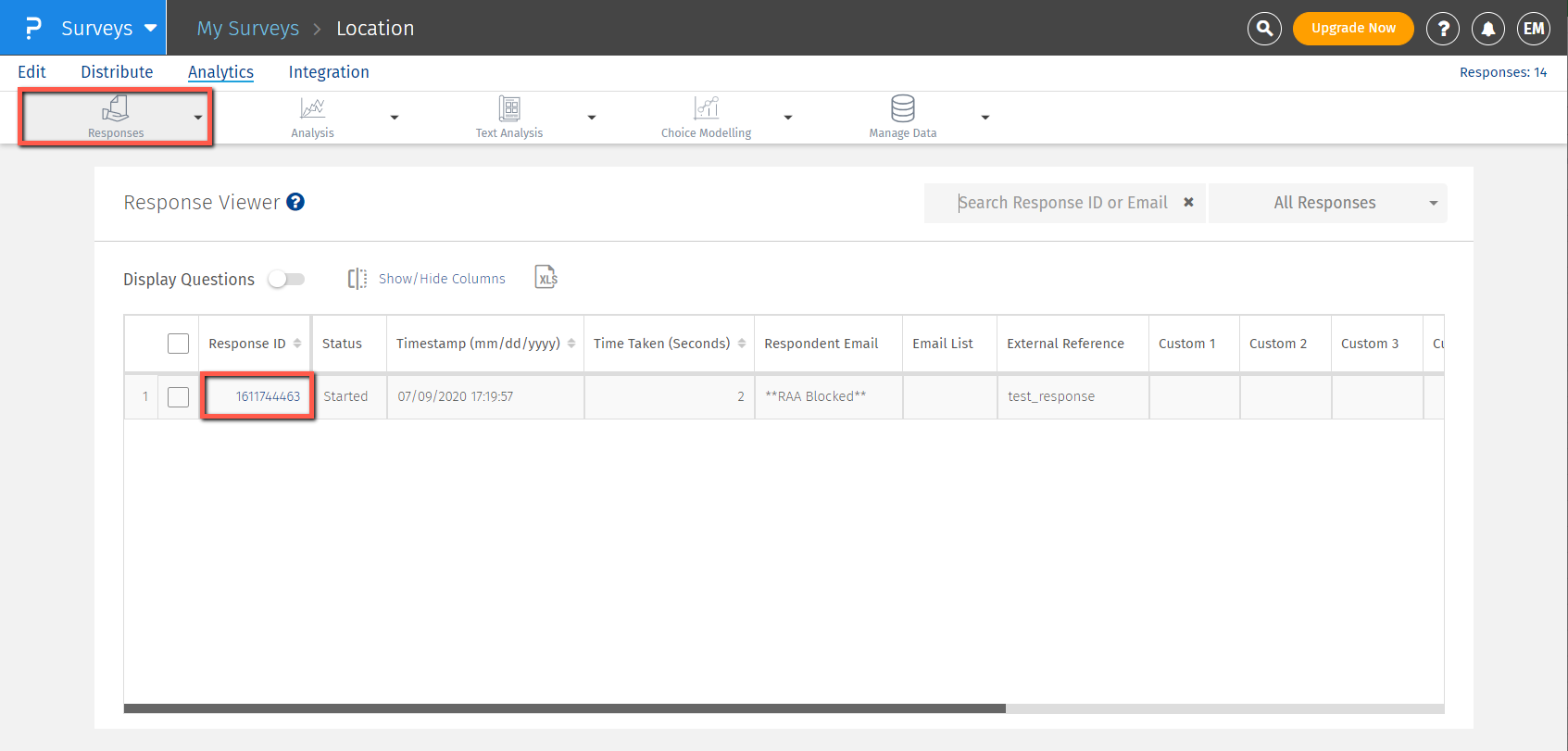Click the Response Viewer help icon
The image size is (1568, 751).
coord(295,202)
